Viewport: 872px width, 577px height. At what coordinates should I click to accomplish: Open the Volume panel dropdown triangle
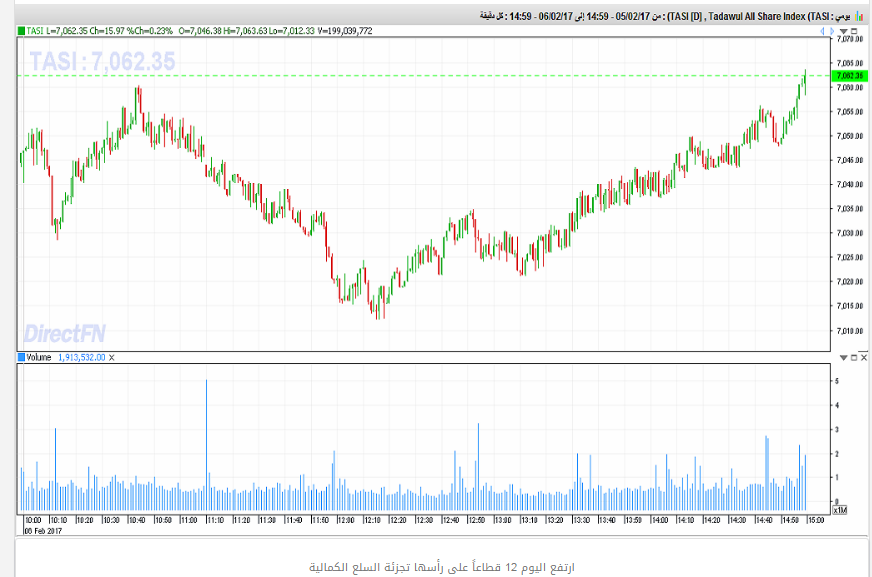844,357
